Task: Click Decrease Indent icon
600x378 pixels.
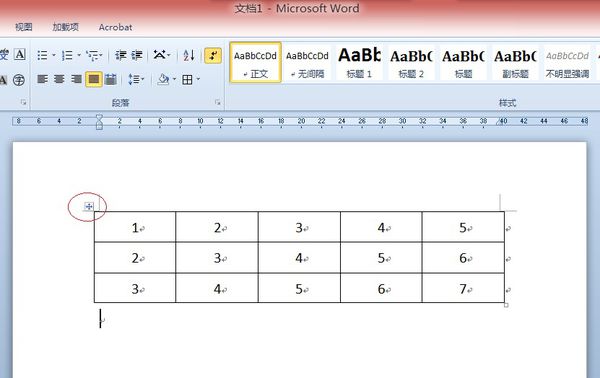Action: click(121, 56)
